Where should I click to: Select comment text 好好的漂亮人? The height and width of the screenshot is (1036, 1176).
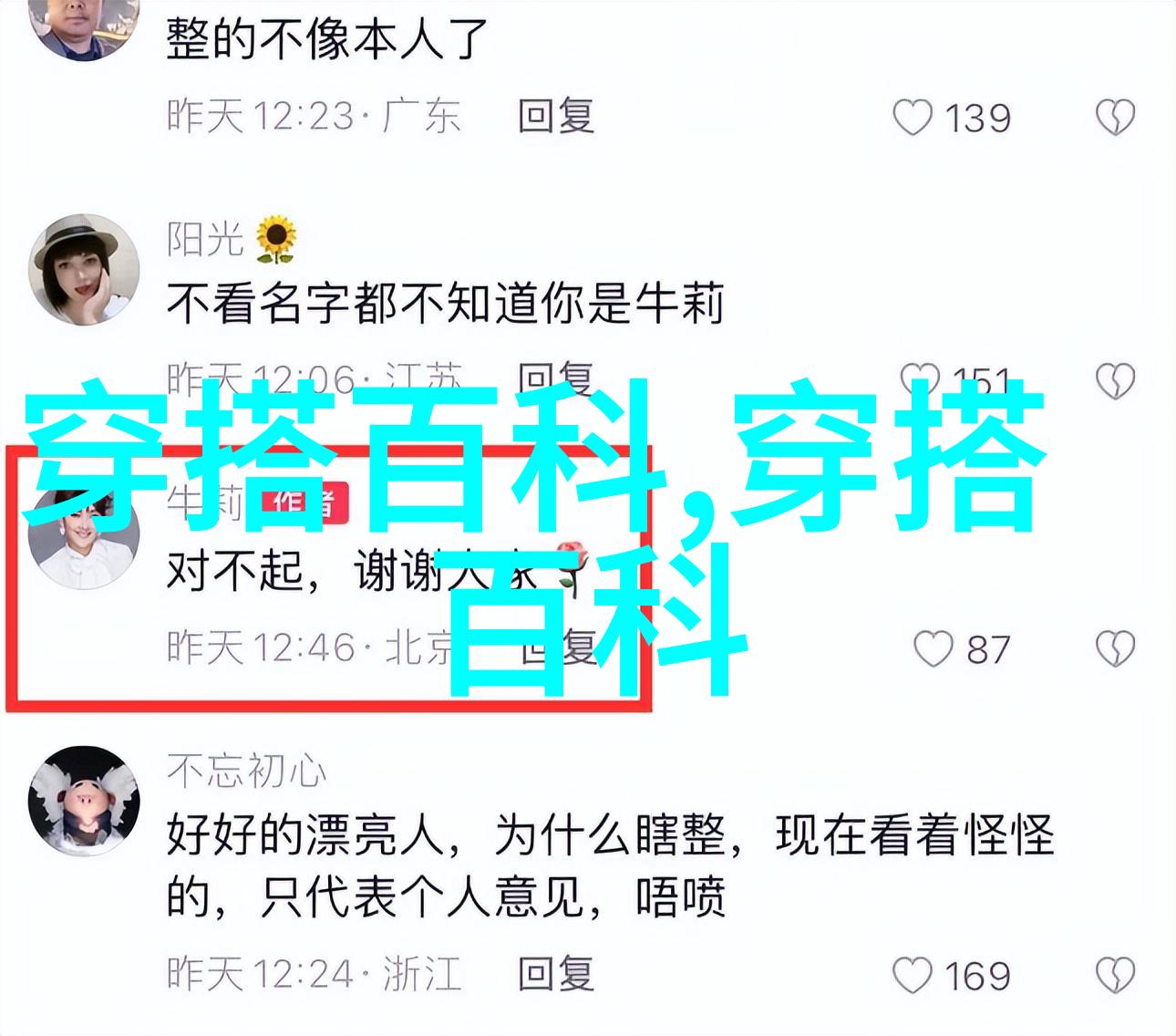[305, 835]
